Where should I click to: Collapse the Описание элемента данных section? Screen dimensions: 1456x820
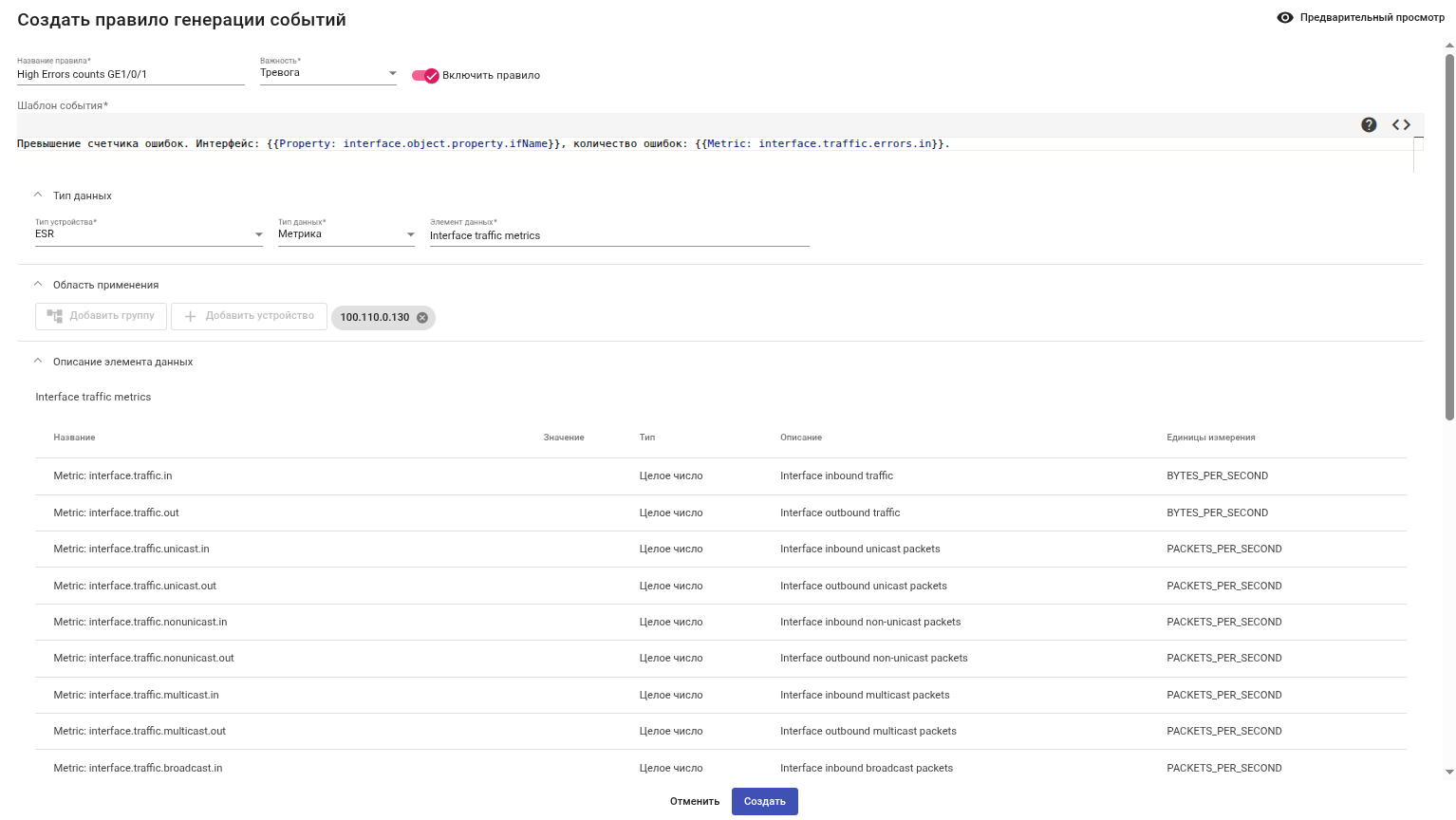38,362
